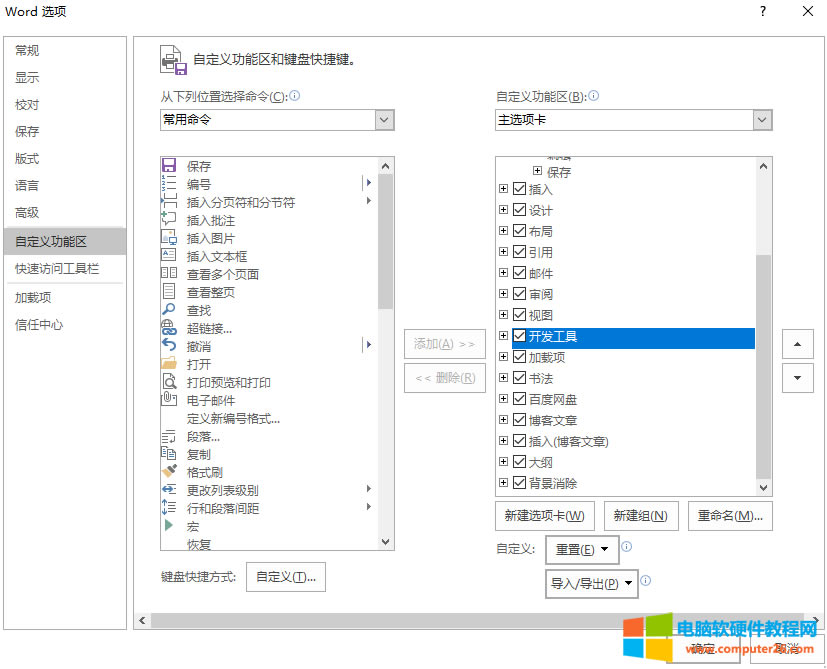Move selected tab up with arrow button
Viewport: 827px width, 669px height.
tap(796, 345)
